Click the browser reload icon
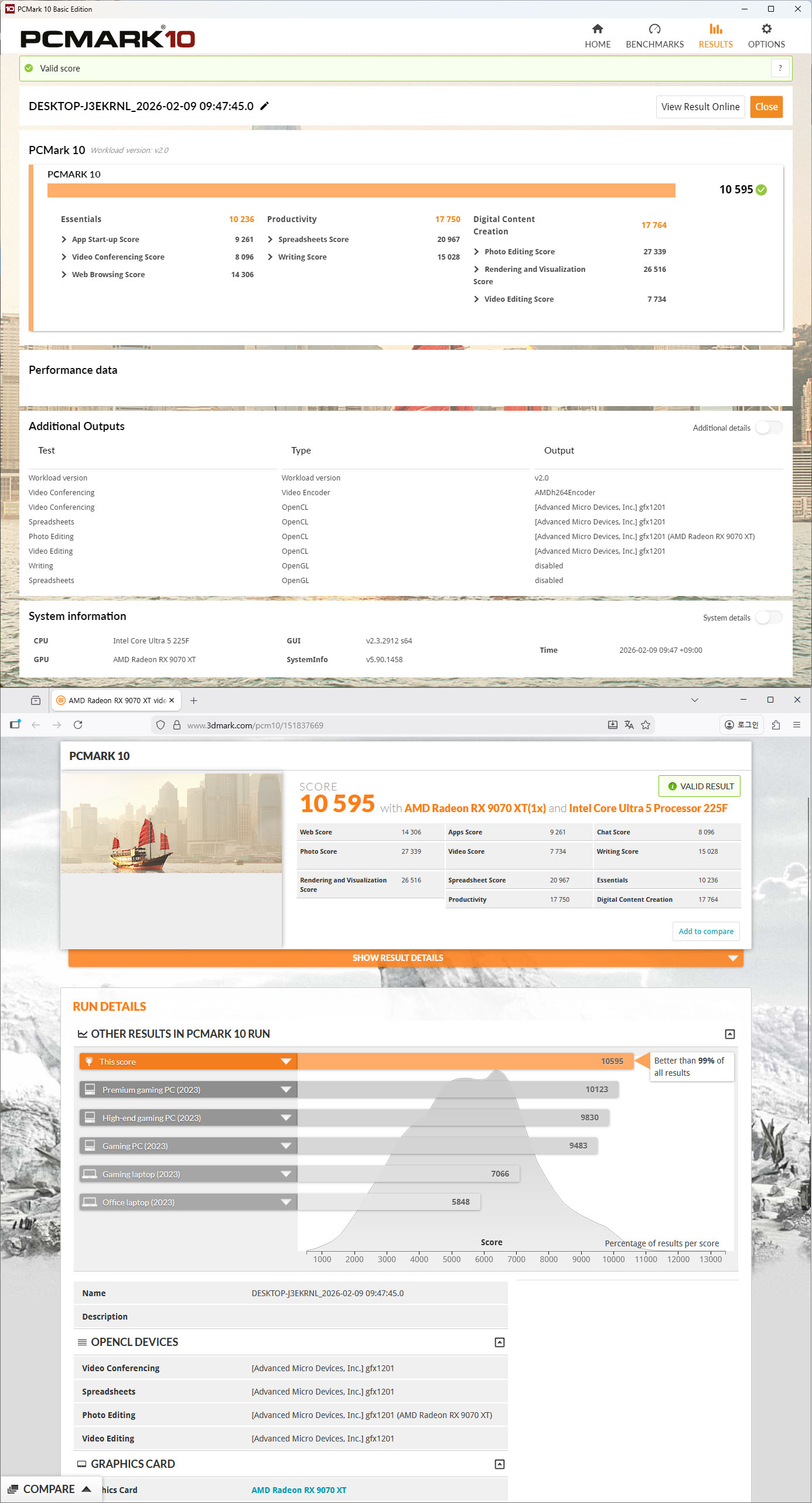The image size is (812, 1503). coord(78,725)
